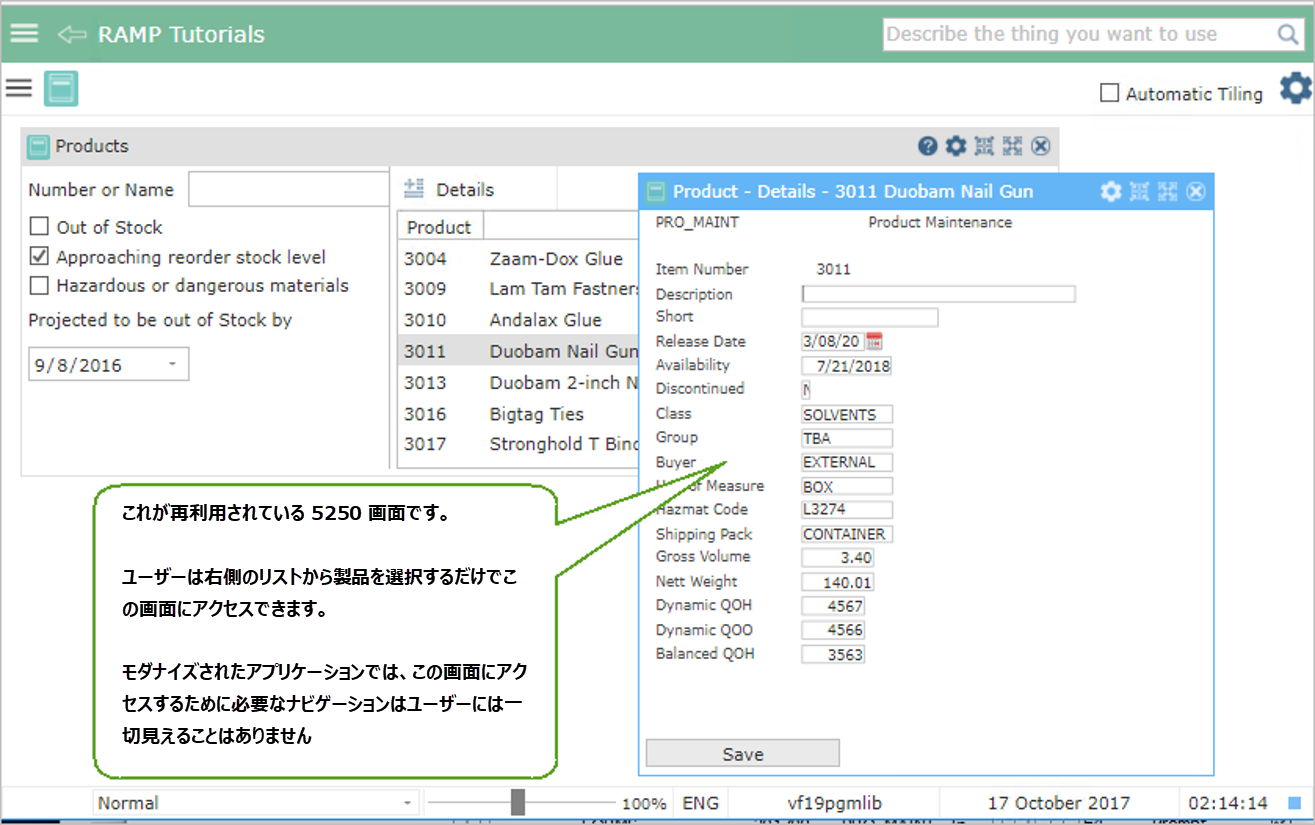Select product 3016 Bigtag Ties
This screenshot has height=825, width=1315.
pos(518,413)
